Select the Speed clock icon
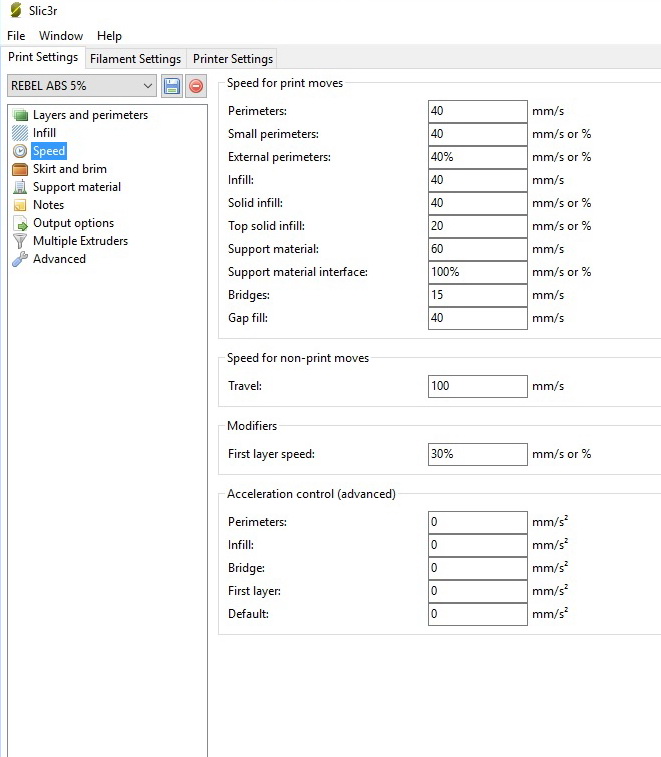This screenshot has width=661, height=757. pyautogui.click(x=20, y=151)
